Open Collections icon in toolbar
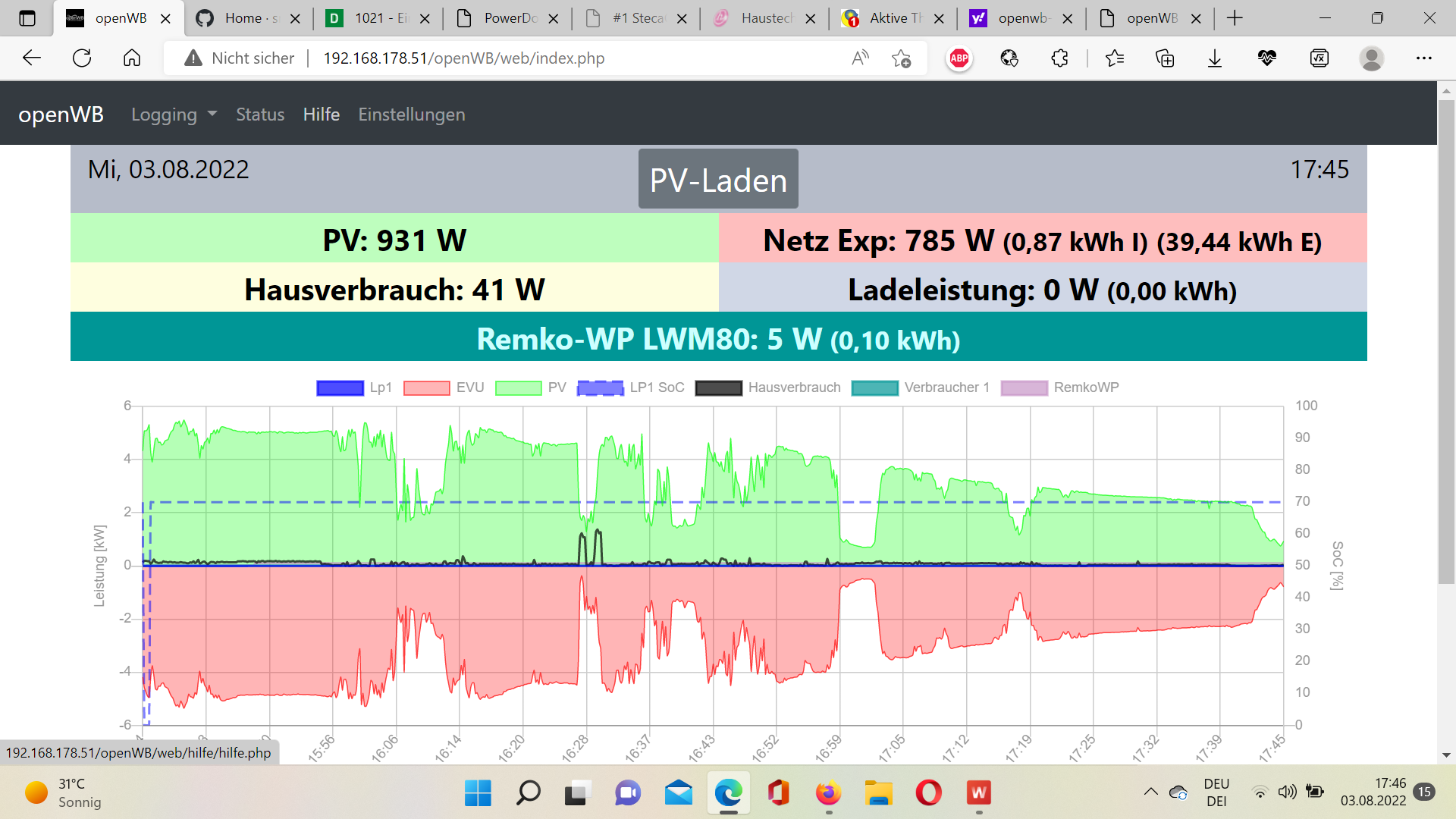Image resolution: width=1456 pixels, height=819 pixels. coord(1165,58)
